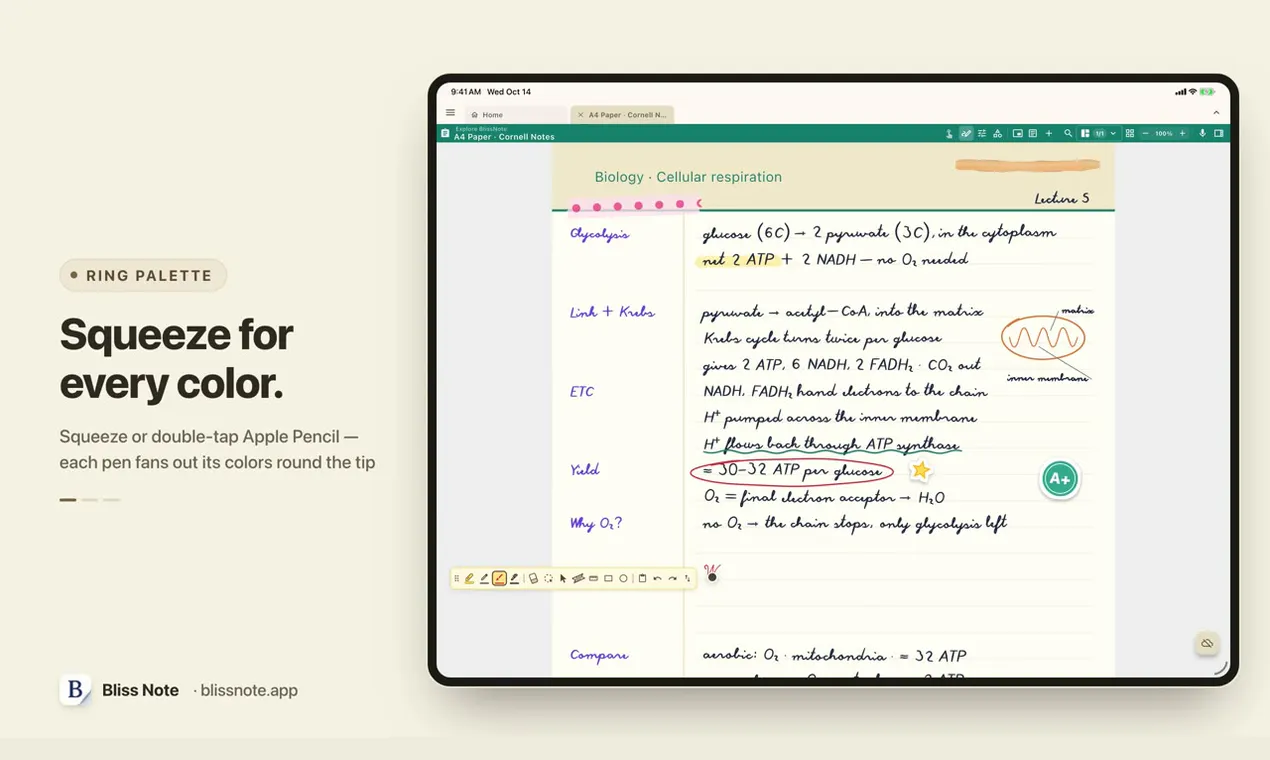Select the A4 Paper Cornell Notes tab
Screen dimensions: 1270x760
622,115
